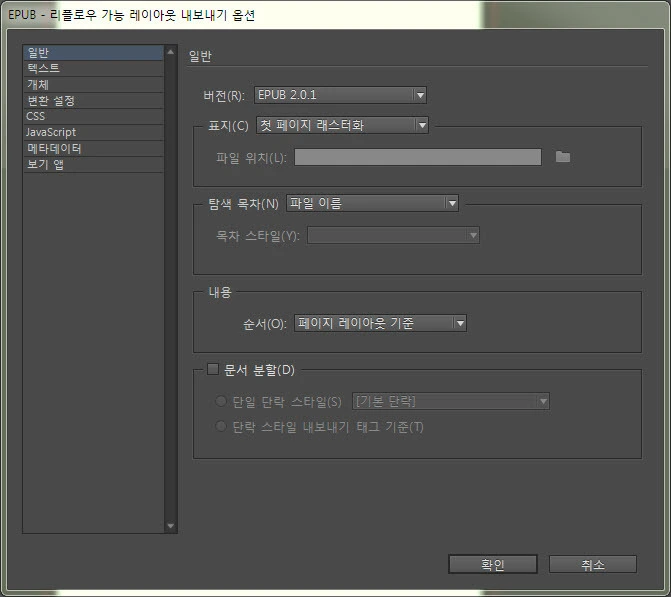Select the 단일 단락 스타일 radio button
The height and width of the screenshot is (597, 671).
(221, 401)
